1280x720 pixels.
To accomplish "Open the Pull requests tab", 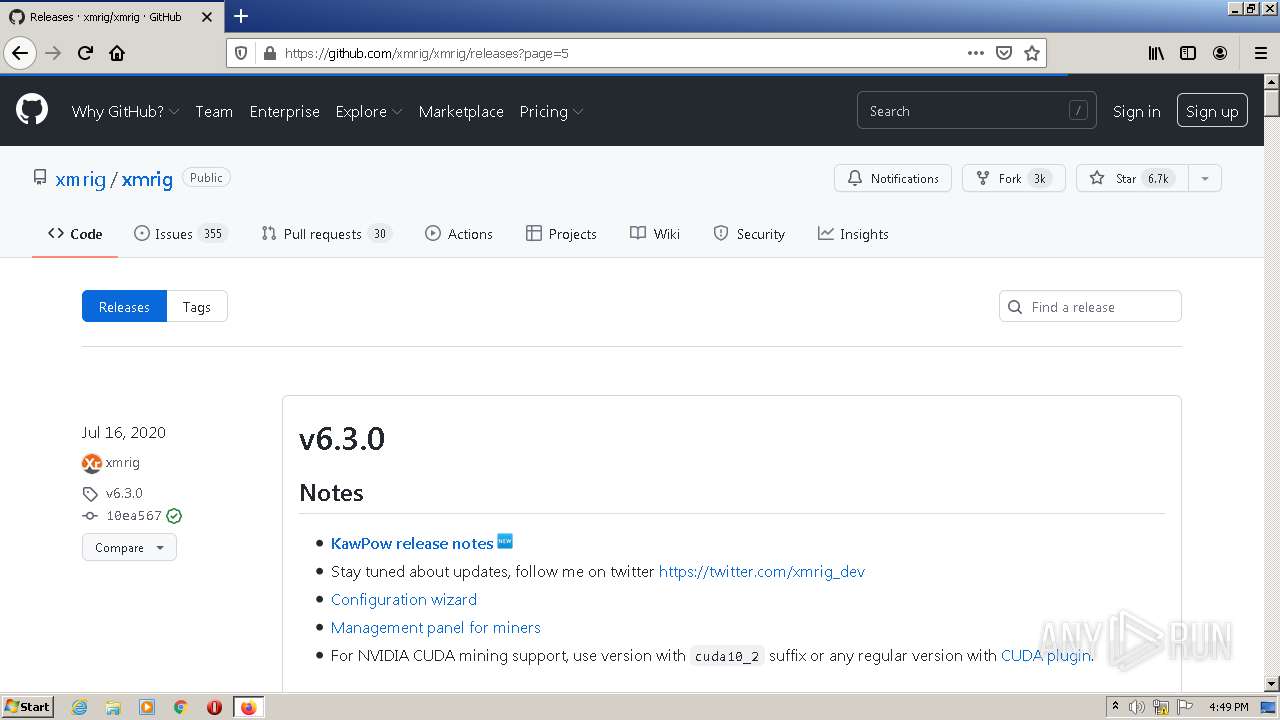I will [326, 234].
